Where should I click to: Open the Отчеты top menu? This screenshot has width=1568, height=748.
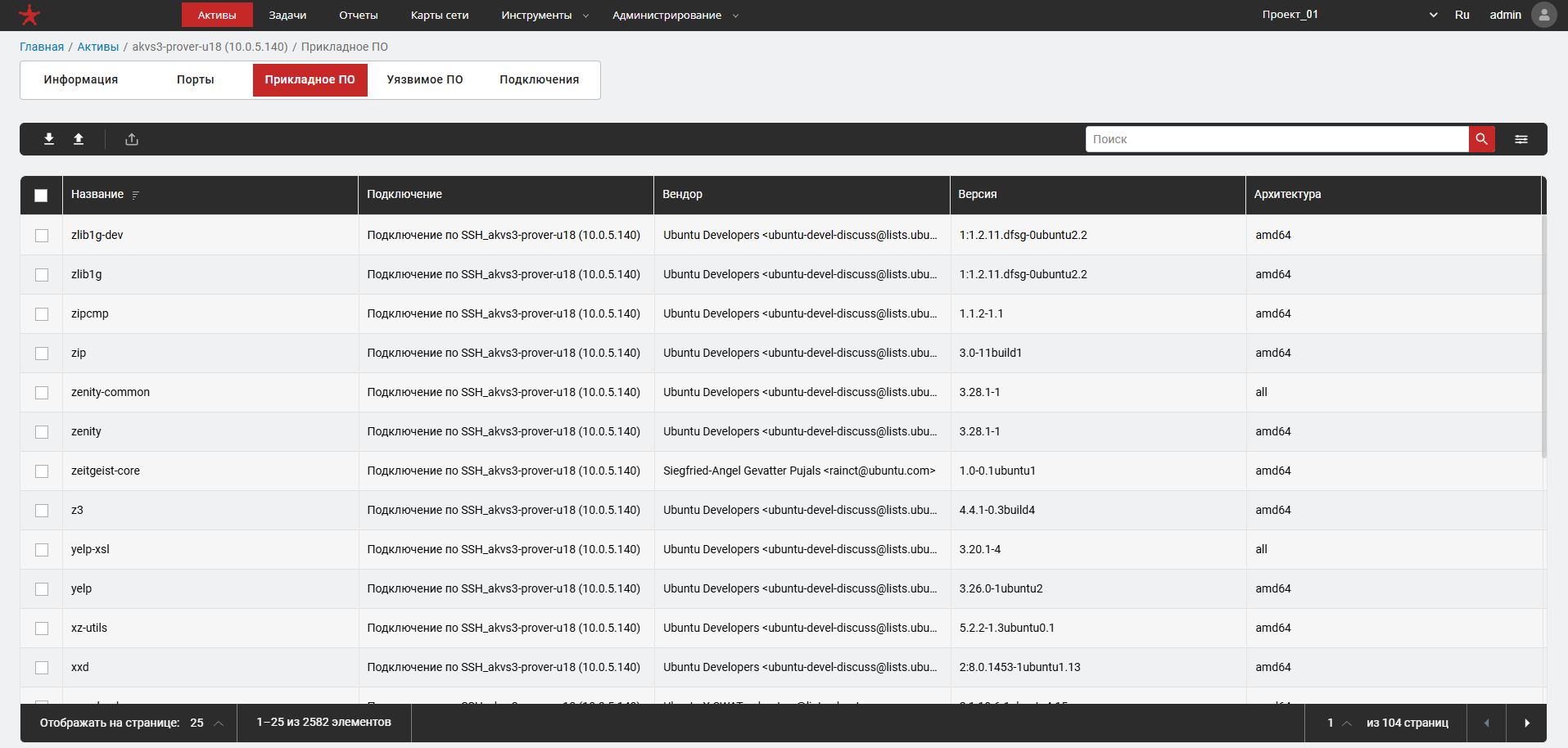pyautogui.click(x=359, y=15)
